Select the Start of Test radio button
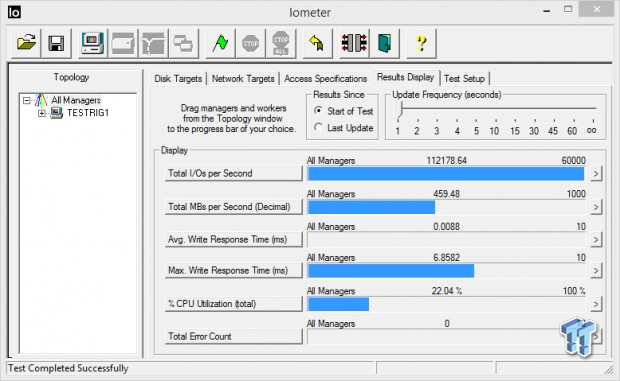The height and width of the screenshot is (381, 620). (x=318, y=111)
